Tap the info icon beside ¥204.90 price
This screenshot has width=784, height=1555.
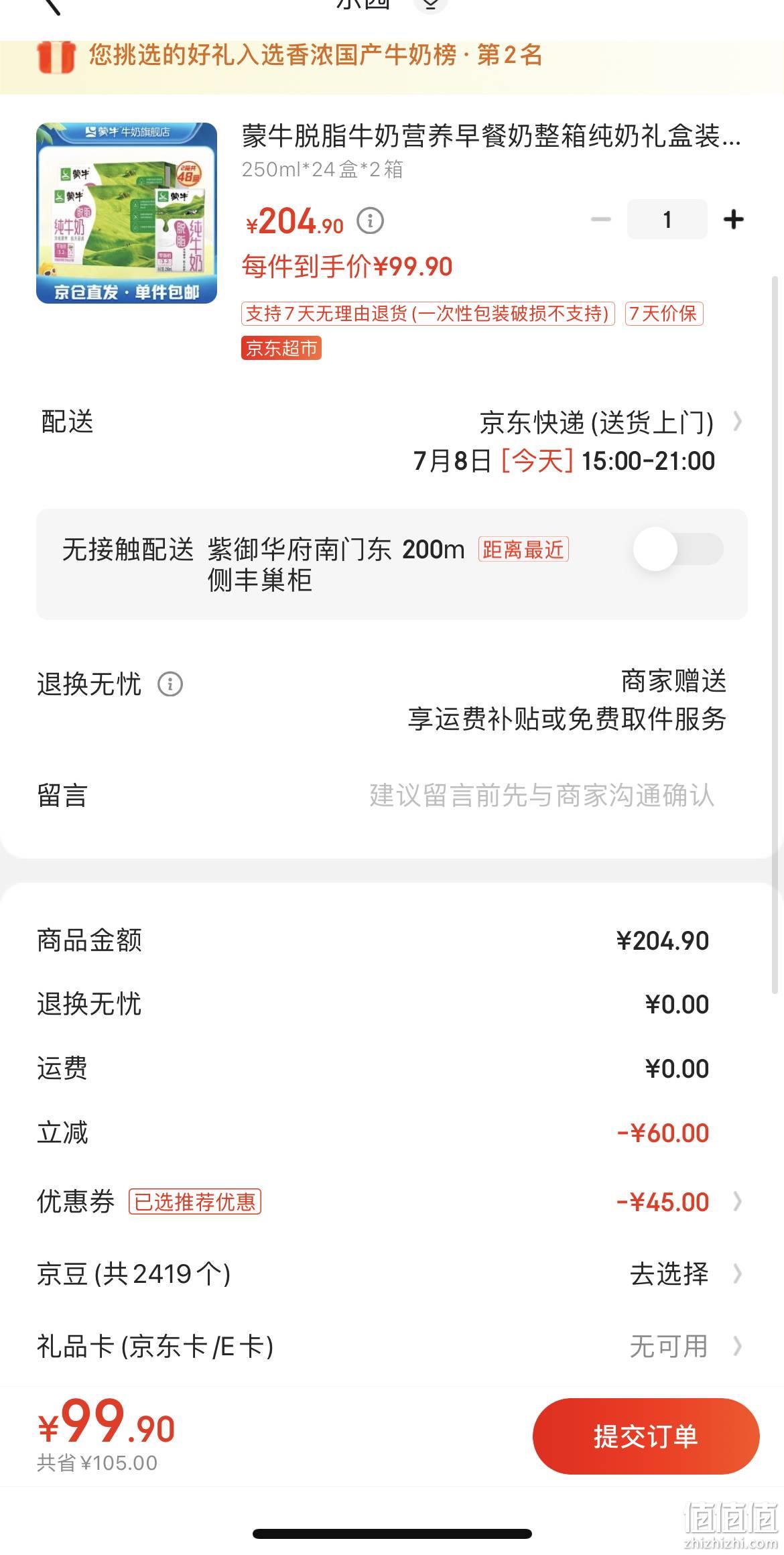click(x=370, y=221)
